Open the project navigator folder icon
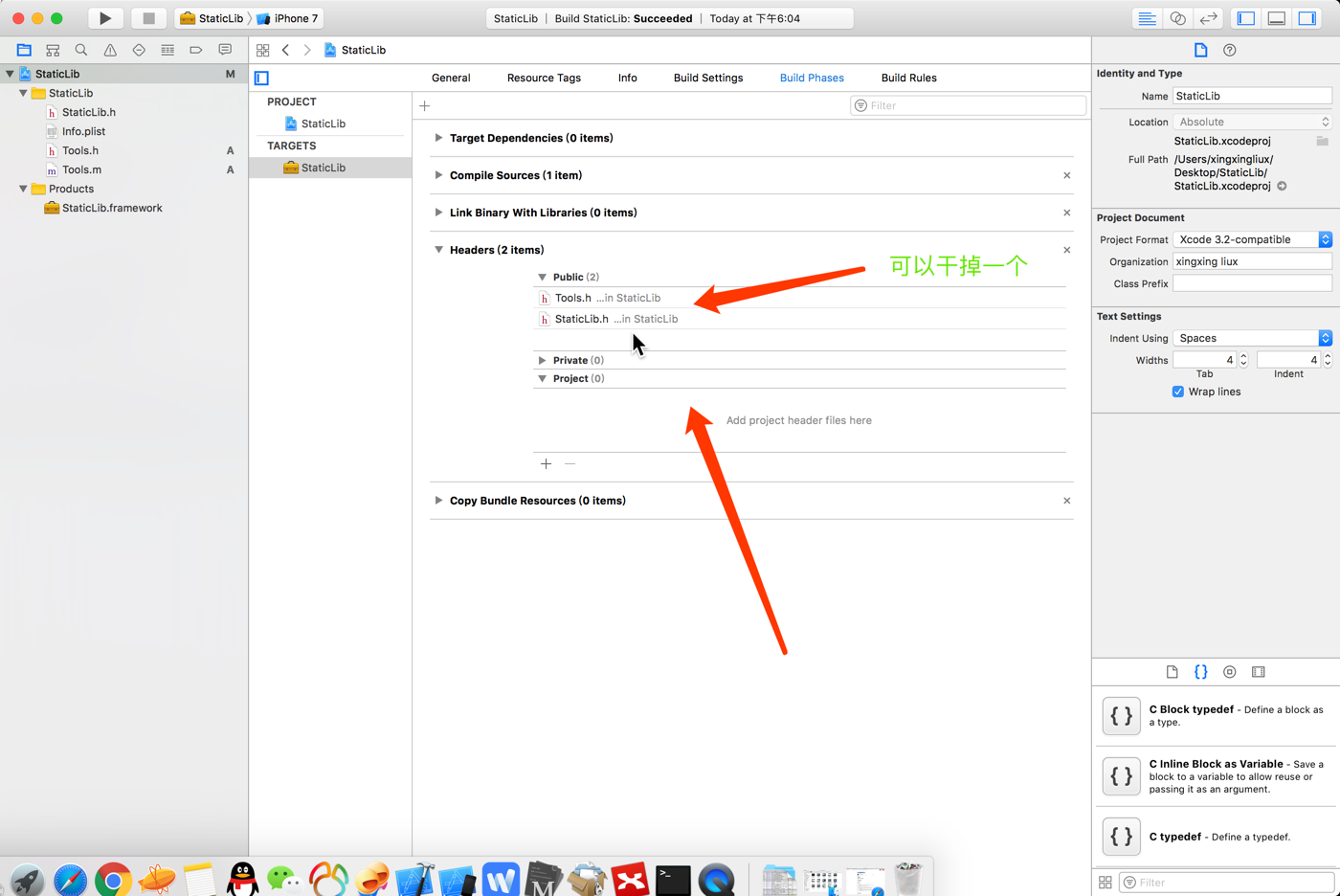The height and width of the screenshot is (896, 1340). tap(24, 50)
